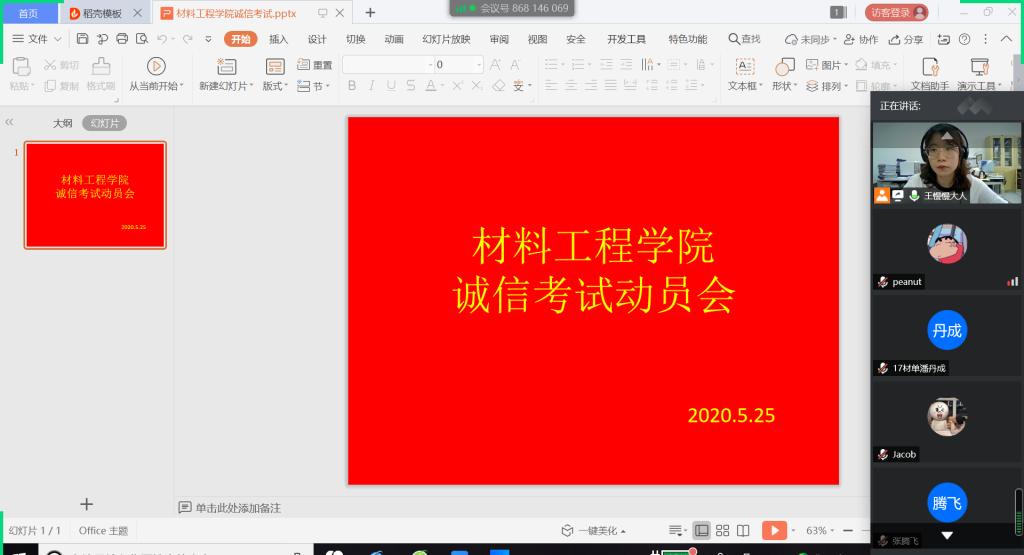Viewport: 1024px width, 555px height.
Task: Select slide 1 thumbnail in the panel
Action: point(95,195)
